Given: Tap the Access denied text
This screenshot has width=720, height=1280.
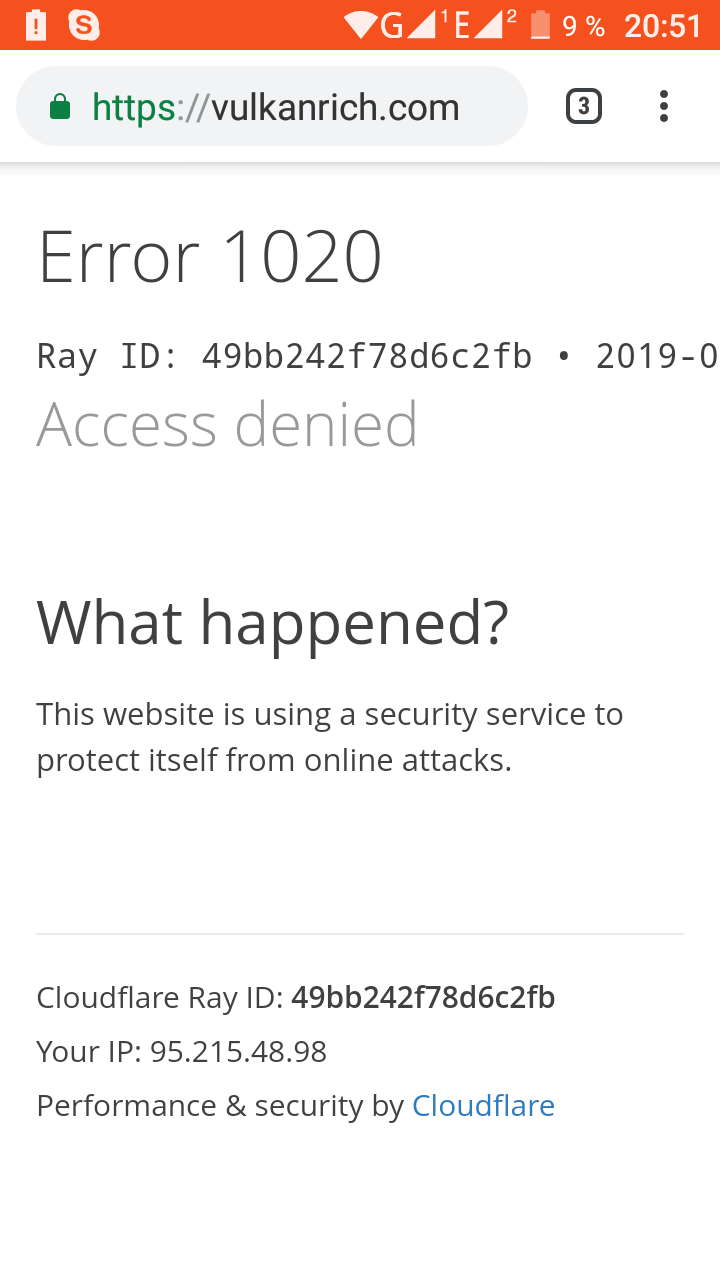Looking at the screenshot, I should pos(227,424).
